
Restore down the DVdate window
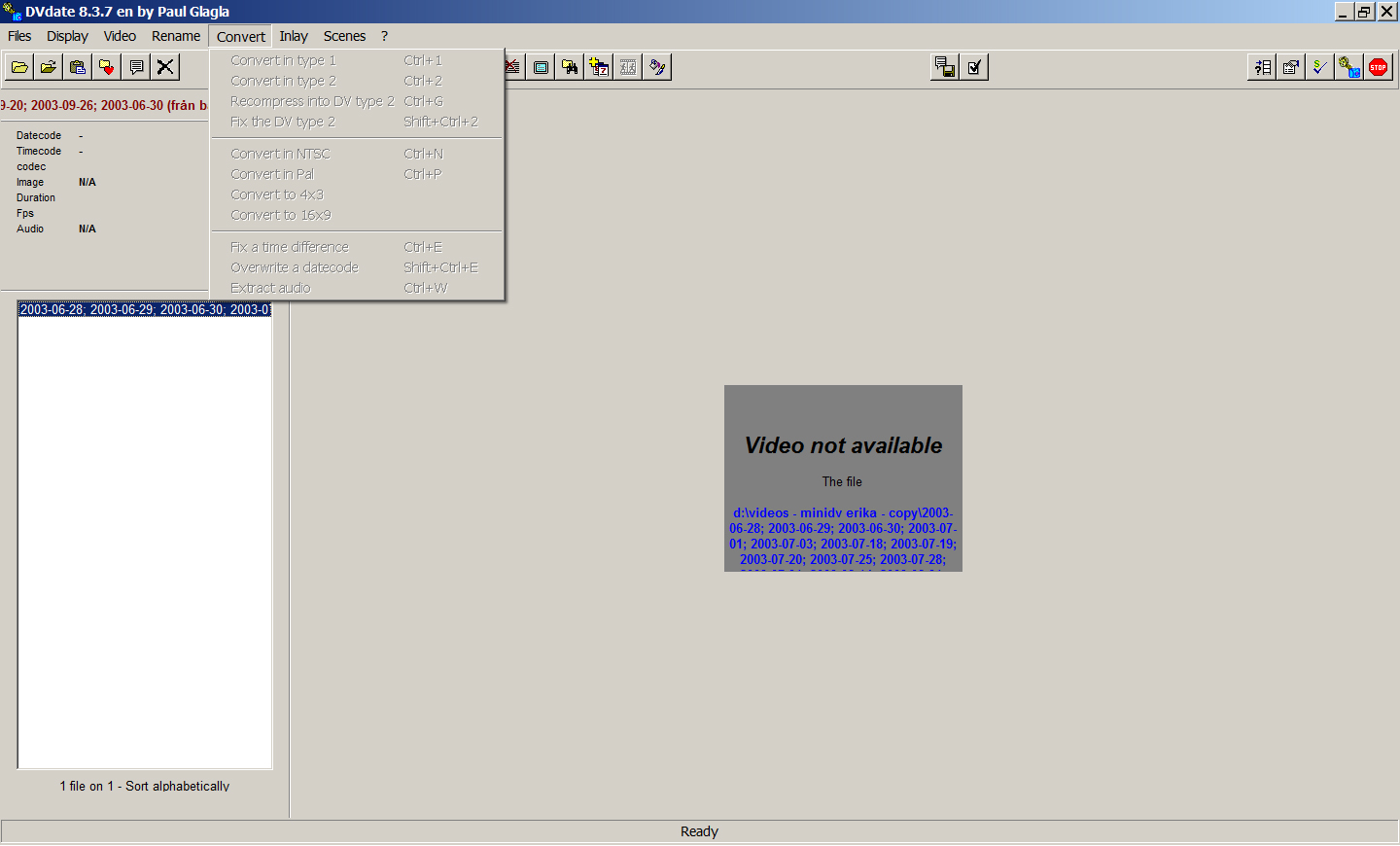point(1364,12)
